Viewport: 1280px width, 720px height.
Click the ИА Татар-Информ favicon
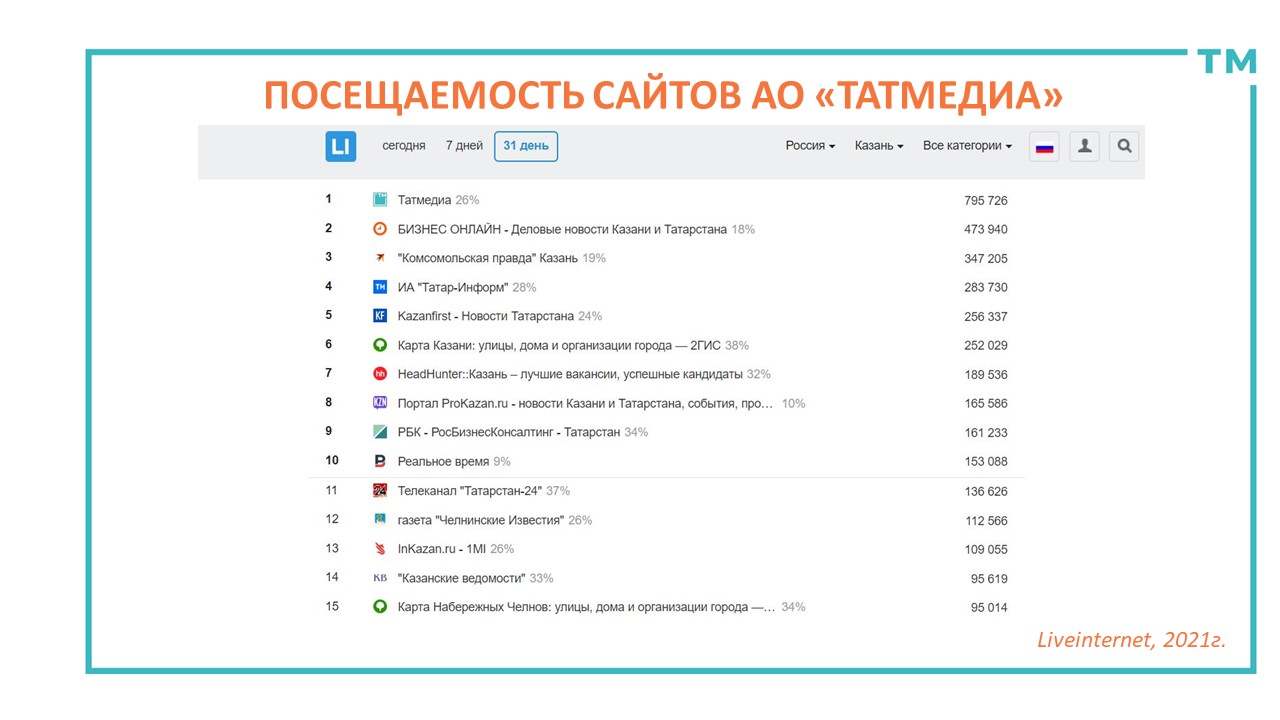coord(380,287)
